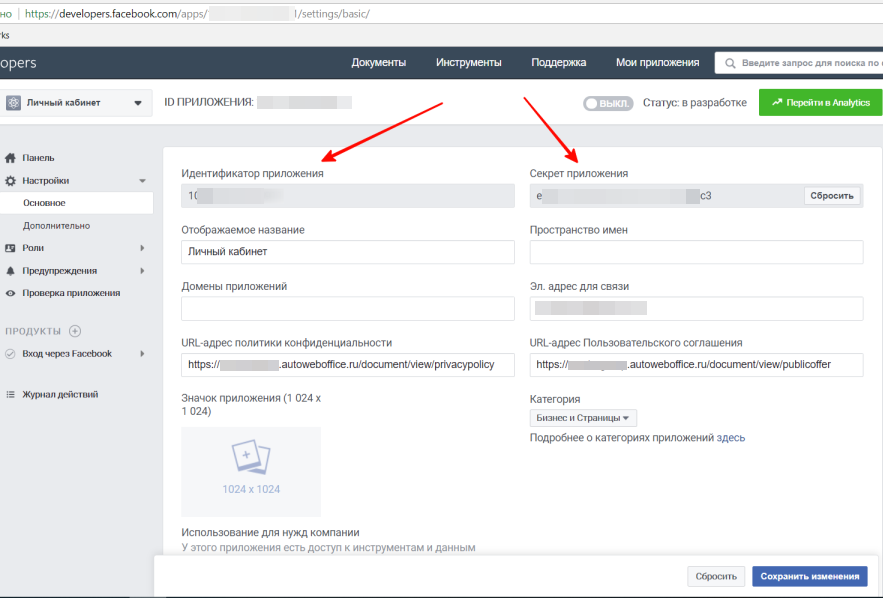Click the bell icon beside Предупреждения
The height and width of the screenshot is (598, 883).
[10, 271]
